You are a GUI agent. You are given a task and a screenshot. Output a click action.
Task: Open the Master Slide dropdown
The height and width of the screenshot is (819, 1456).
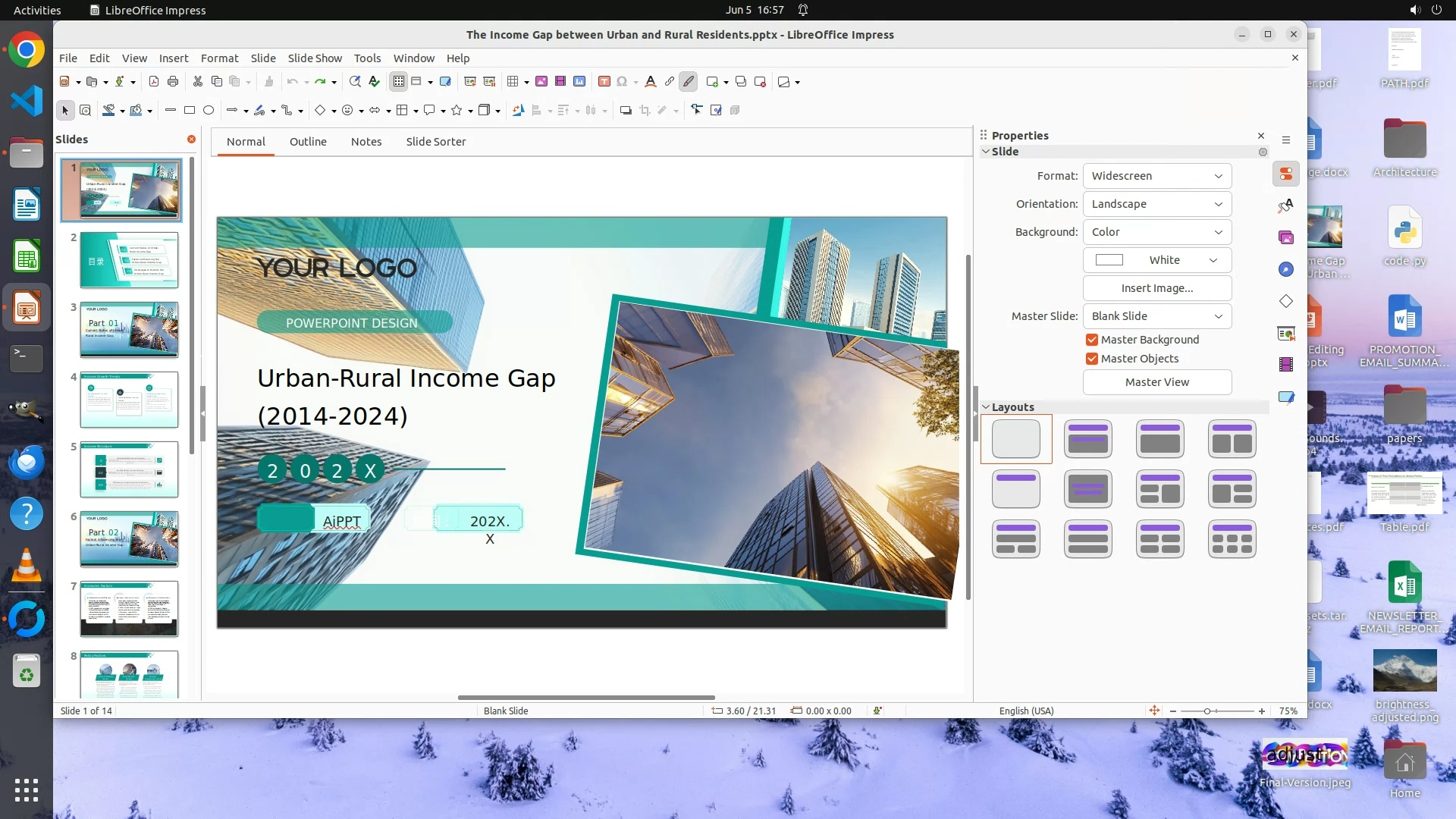coord(1156,316)
